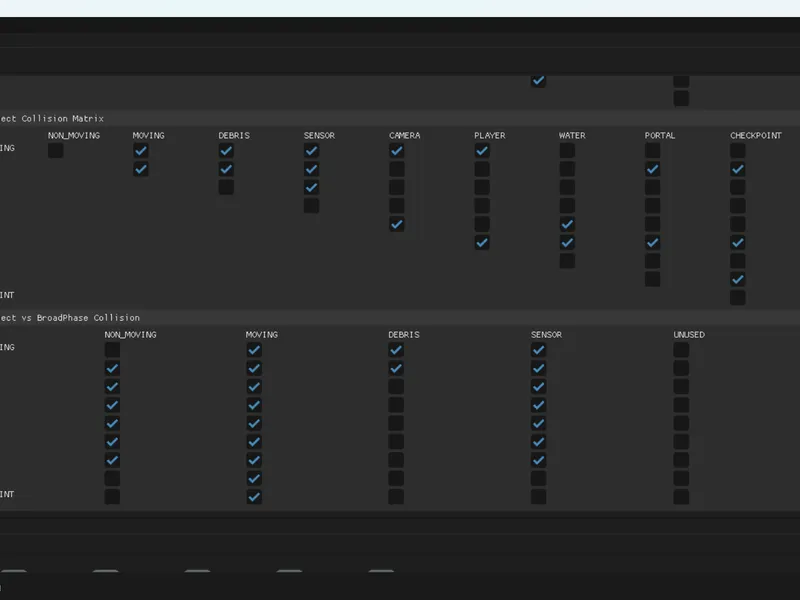Screen dimensions: 800x600
Task: Click the PORTAL column header text
Action: pos(660,135)
